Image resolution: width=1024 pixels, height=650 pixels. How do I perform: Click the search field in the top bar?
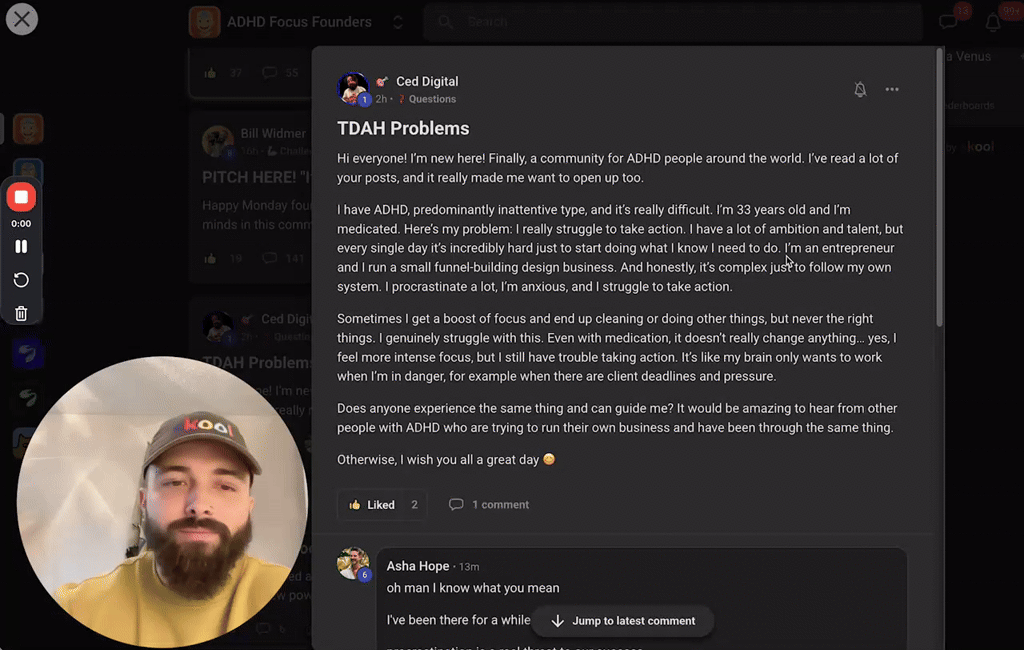[670, 22]
